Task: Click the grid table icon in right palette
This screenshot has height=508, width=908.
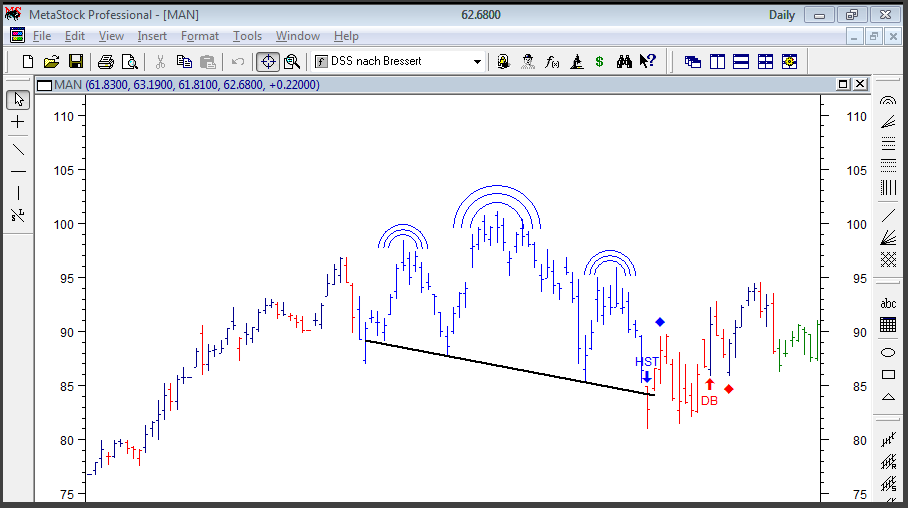Action: tap(888, 325)
